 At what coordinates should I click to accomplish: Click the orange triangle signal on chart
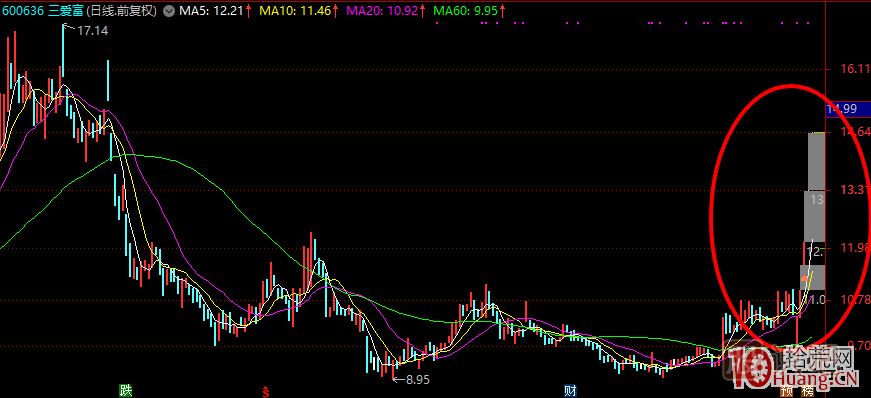pos(804,276)
